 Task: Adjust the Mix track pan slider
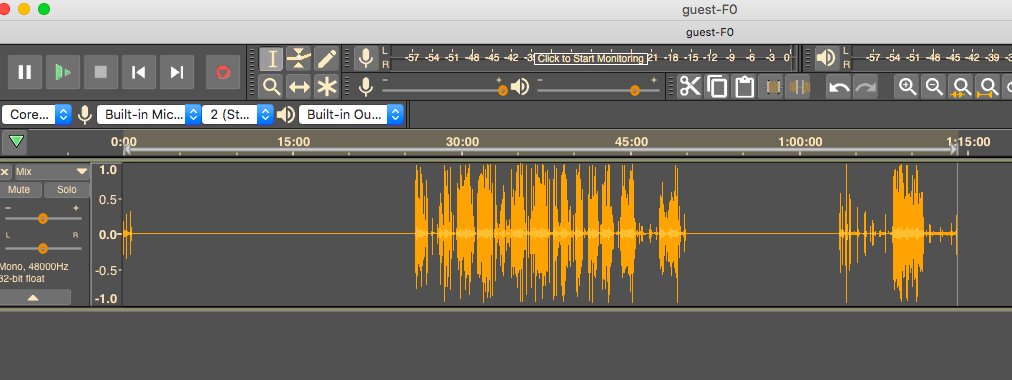(43, 248)
